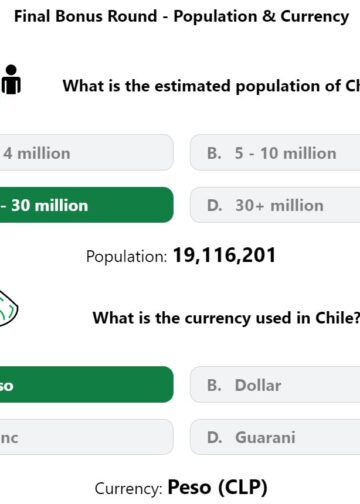Click the letter B. before Dollar
Viewport: 360px width, 504px height.
coord(214,385)
